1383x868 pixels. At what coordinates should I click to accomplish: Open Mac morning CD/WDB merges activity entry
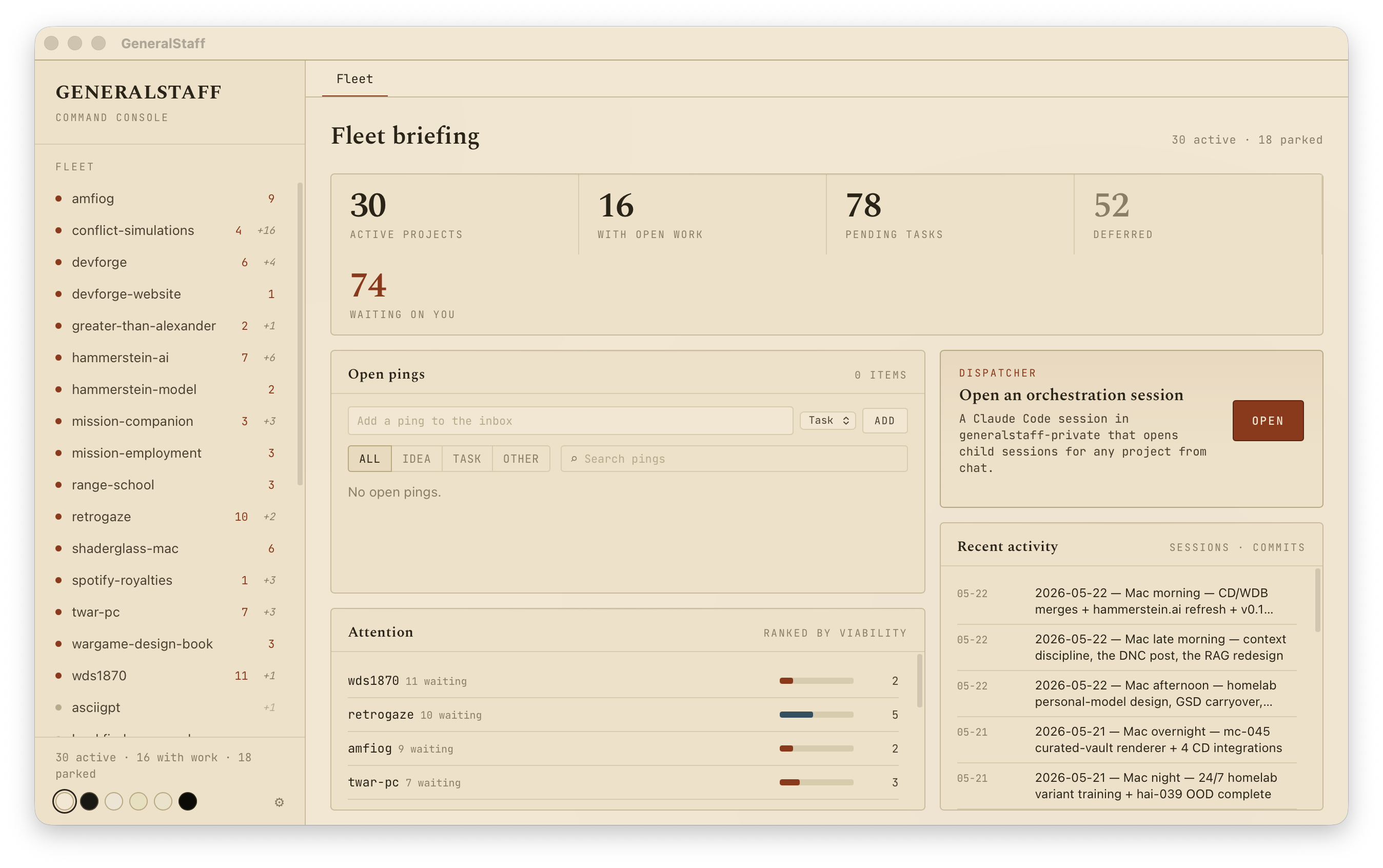point(1127,601)
